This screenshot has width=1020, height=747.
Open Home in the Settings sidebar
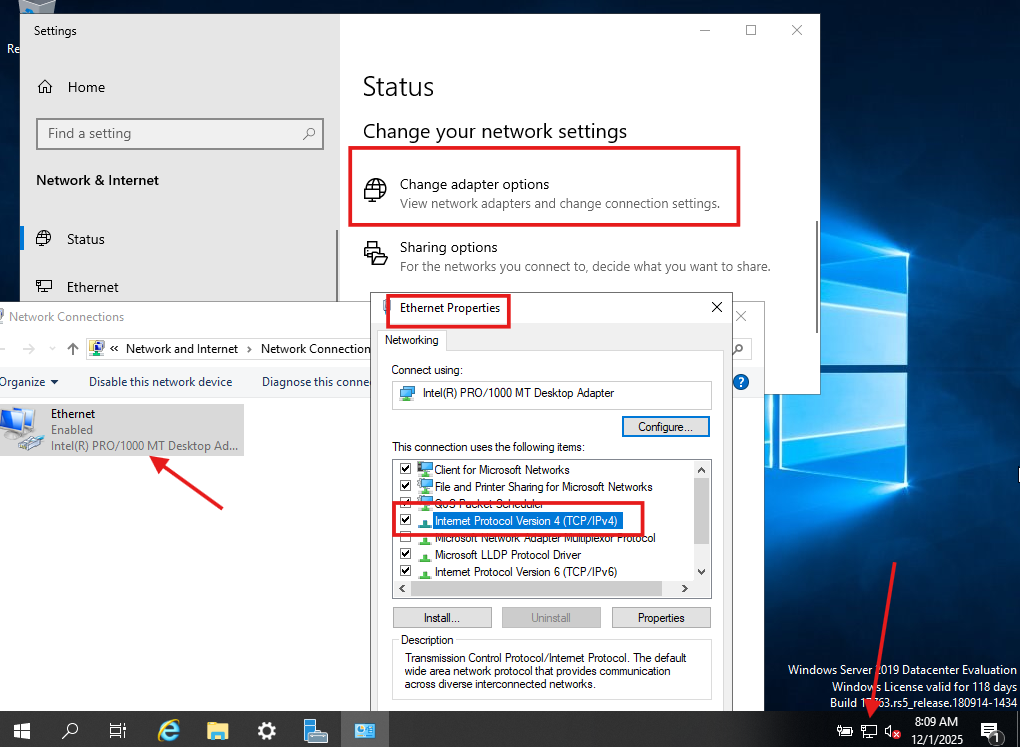click(x=72, y=87)
